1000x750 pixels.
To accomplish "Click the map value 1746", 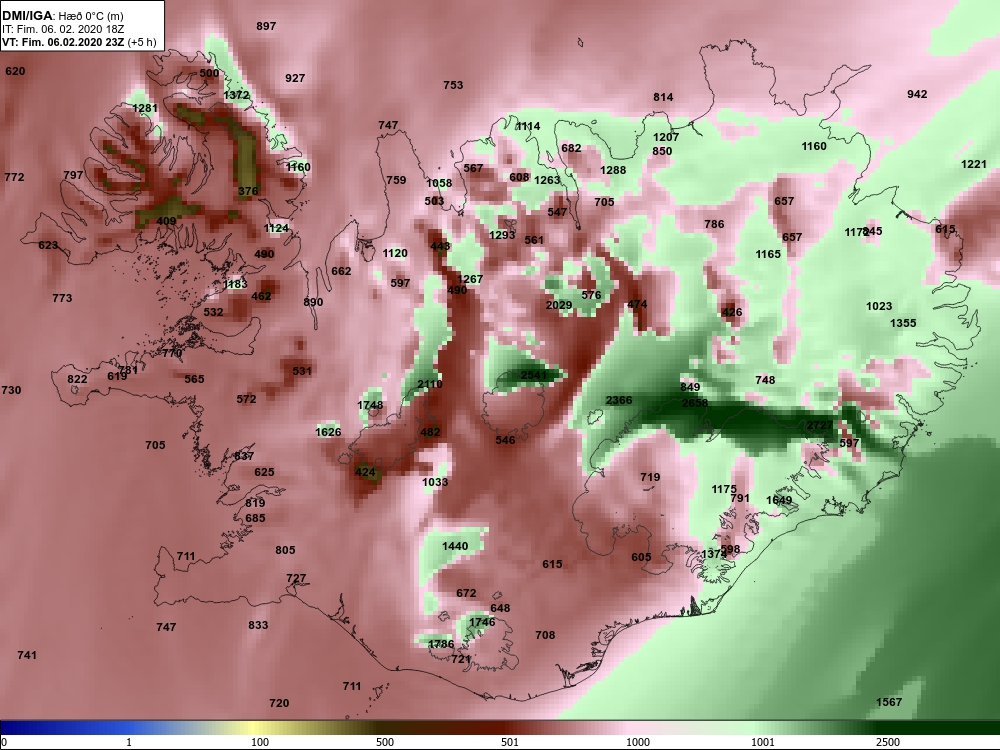I will coord(482,622).
